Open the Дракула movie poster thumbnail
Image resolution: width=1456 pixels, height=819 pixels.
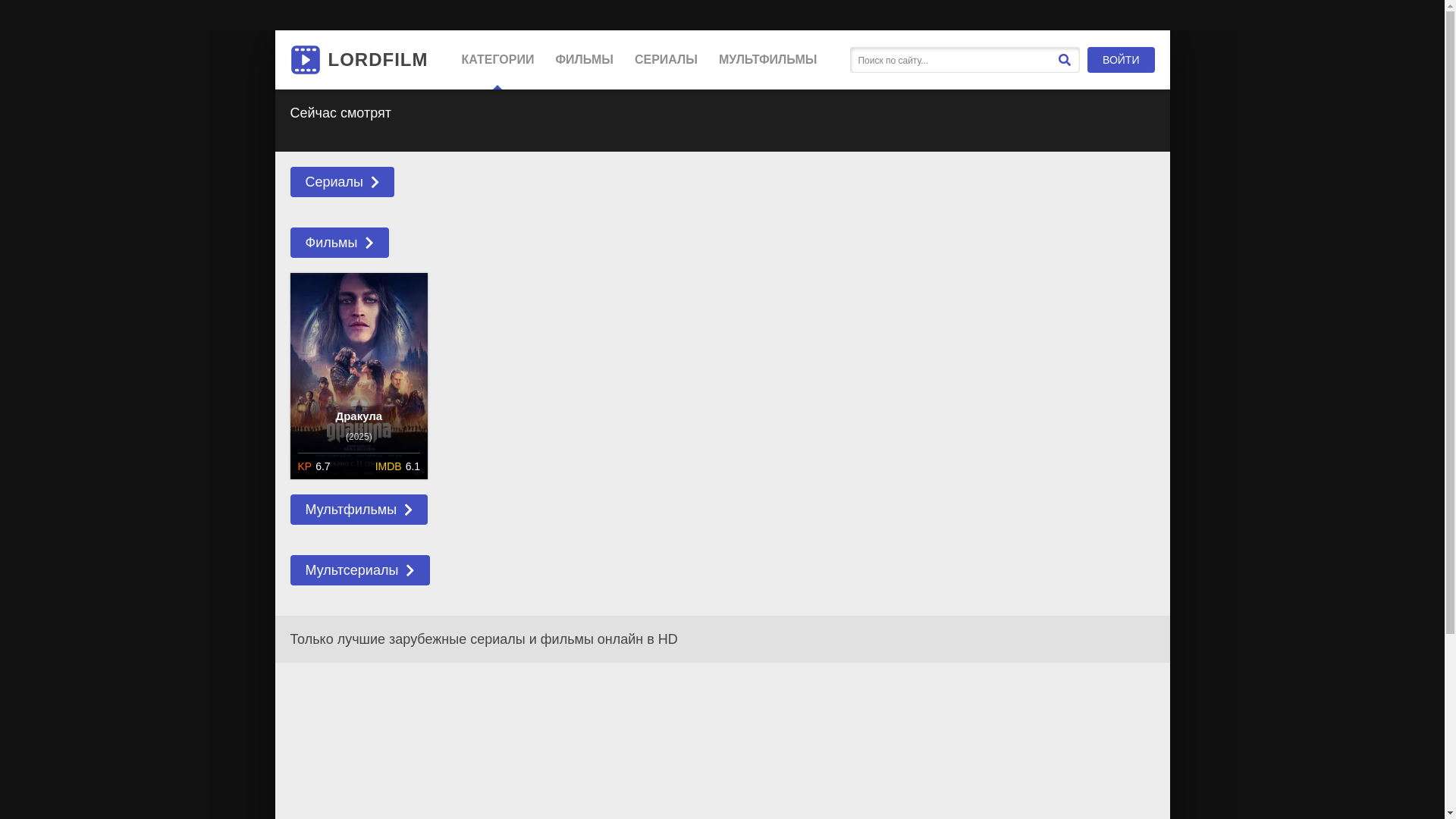tap(359, 341)
